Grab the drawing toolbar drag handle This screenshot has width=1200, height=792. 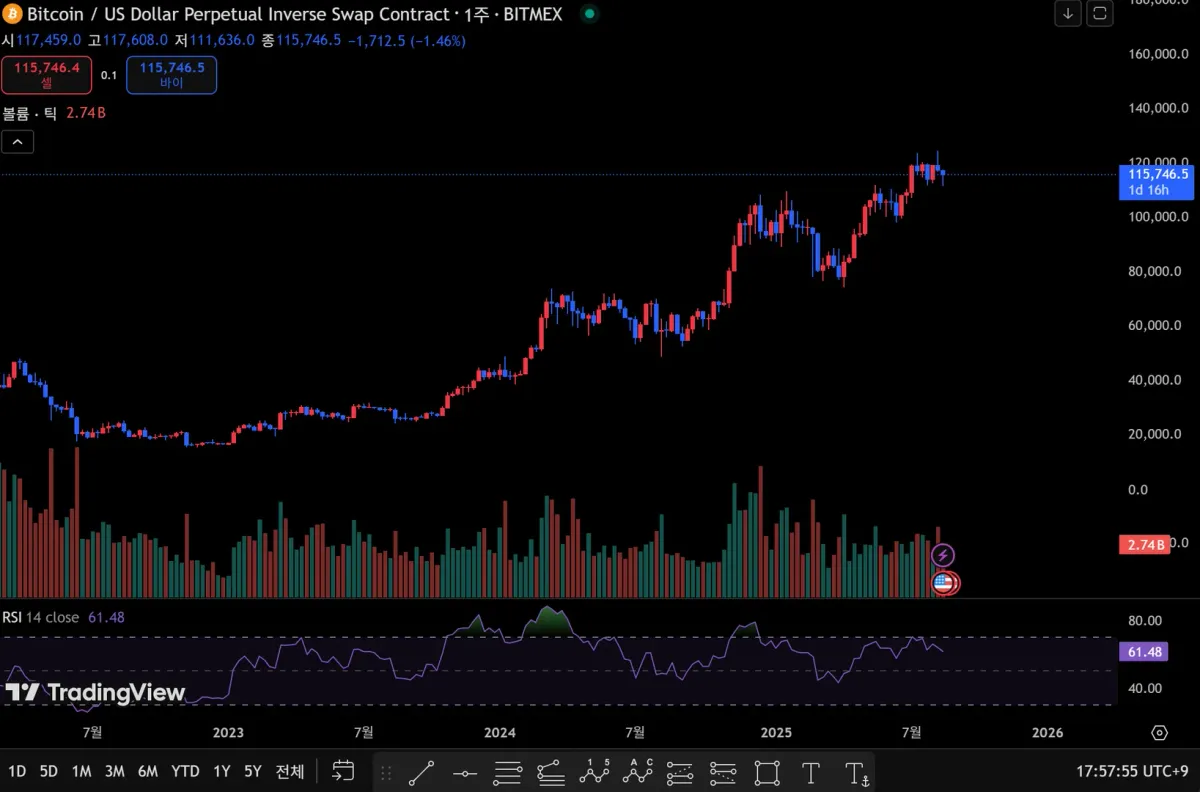click(x=387, y=773)
